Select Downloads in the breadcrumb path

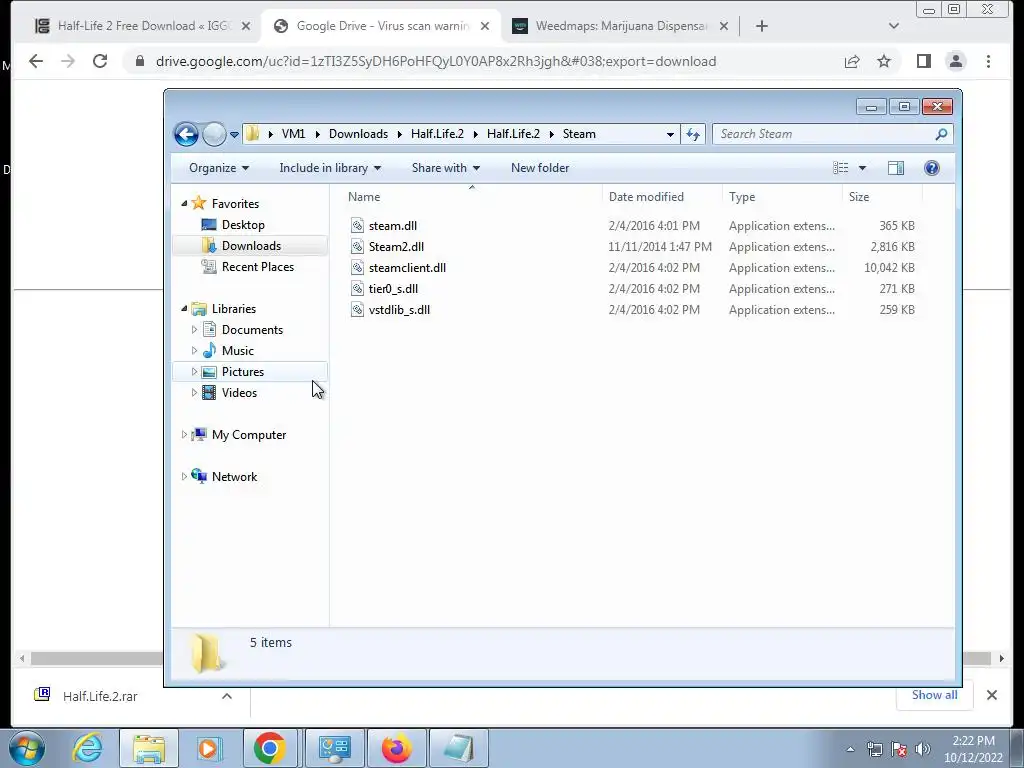coord(359,134)
